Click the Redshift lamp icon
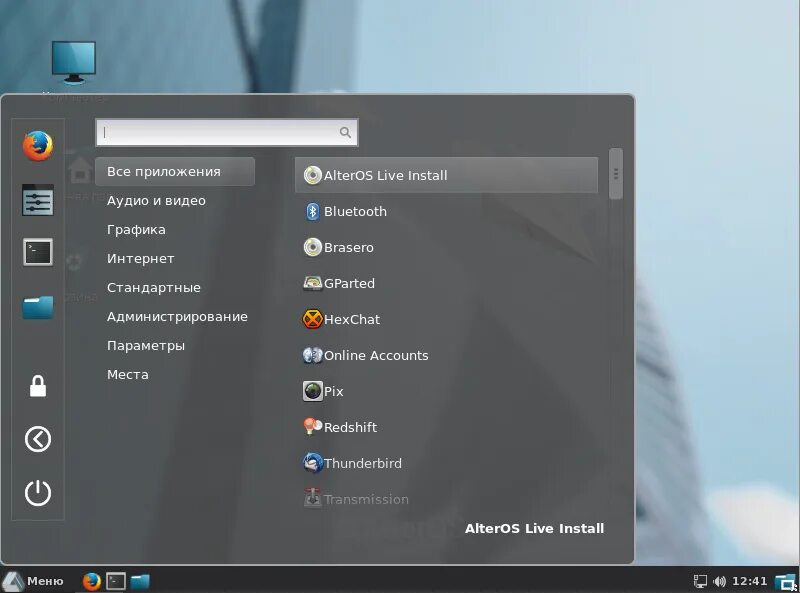Viewport: 800px width, 593px height. 312,427
